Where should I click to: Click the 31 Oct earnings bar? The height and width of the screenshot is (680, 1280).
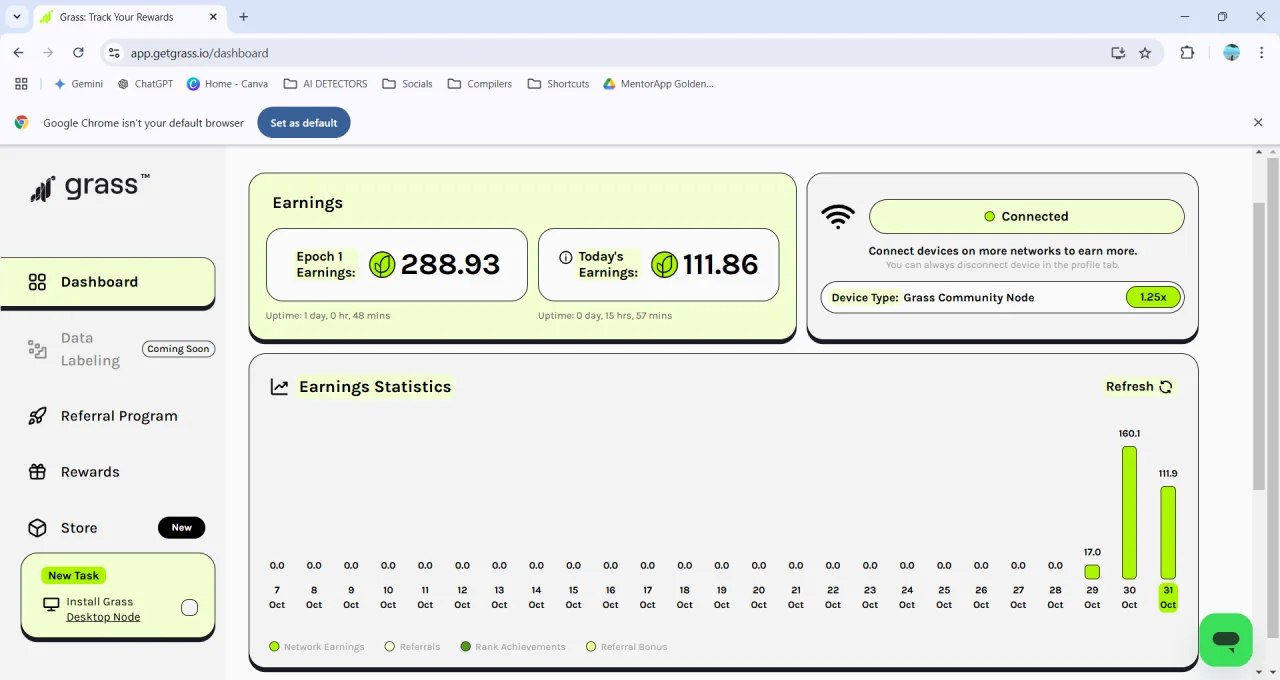pyautogui.click(x=1167, y=532)
